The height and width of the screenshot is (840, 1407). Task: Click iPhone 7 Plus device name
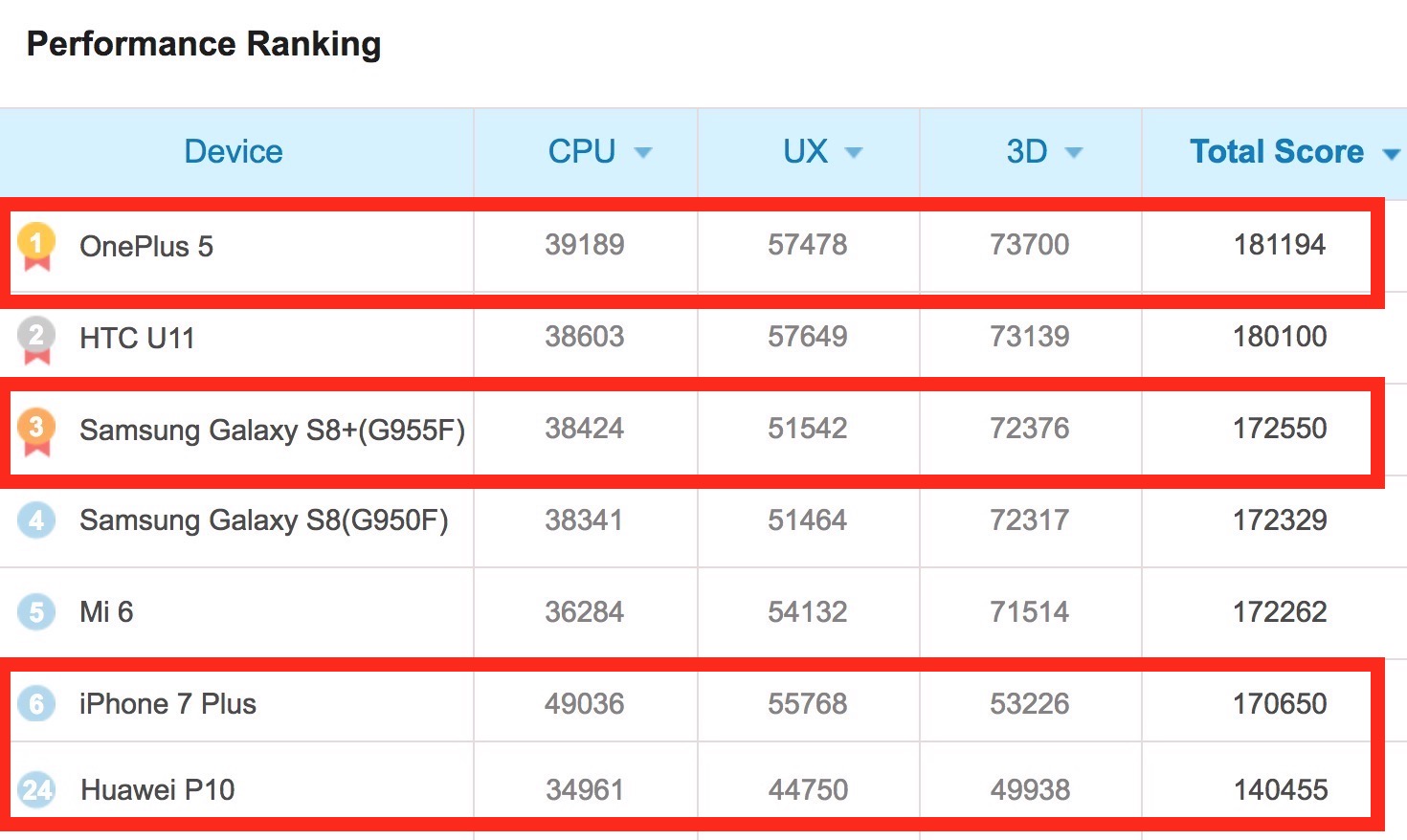[x=167, y=704]
